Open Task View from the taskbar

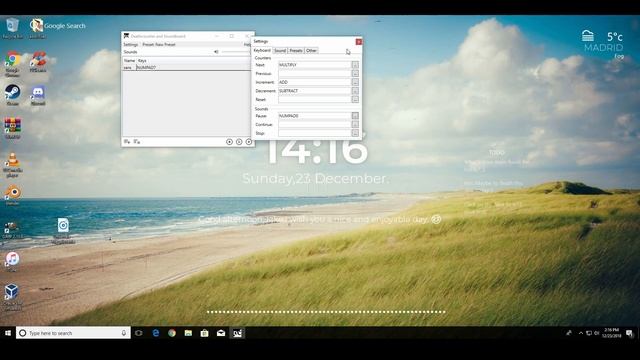tap(139, 333)
